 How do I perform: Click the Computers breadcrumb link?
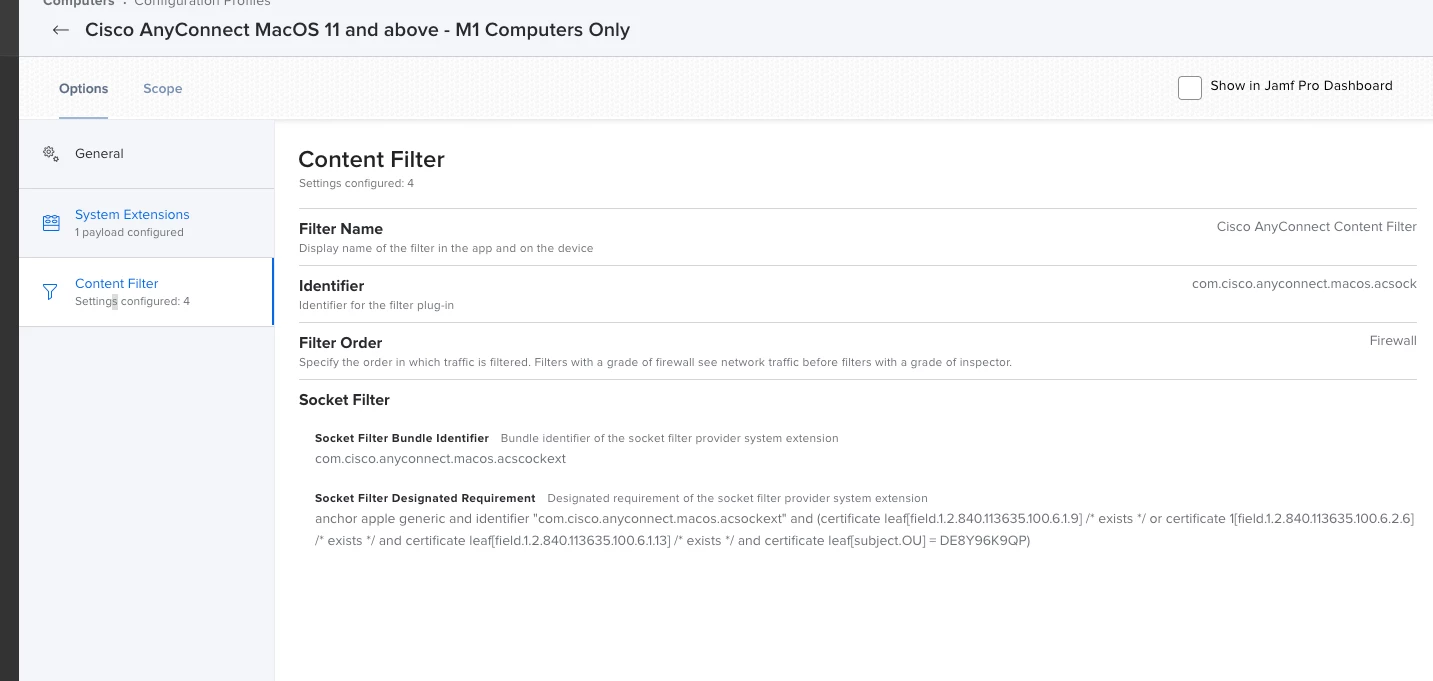click(x=78, y=3)
